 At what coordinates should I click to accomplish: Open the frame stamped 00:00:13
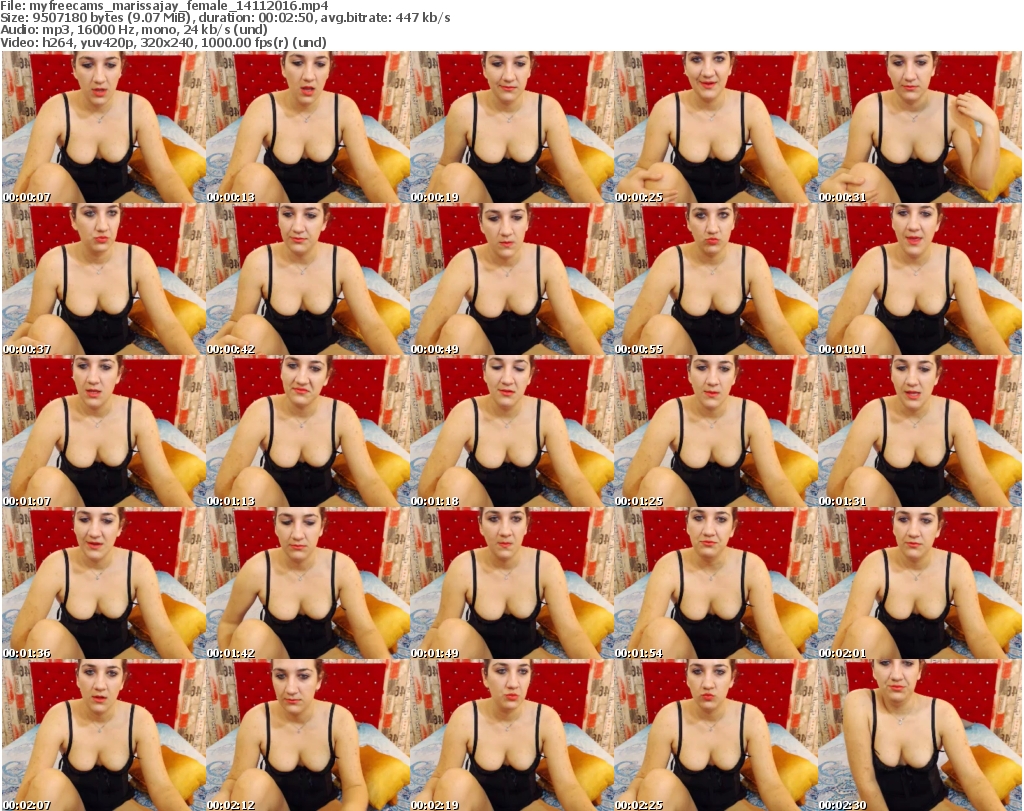308,127
